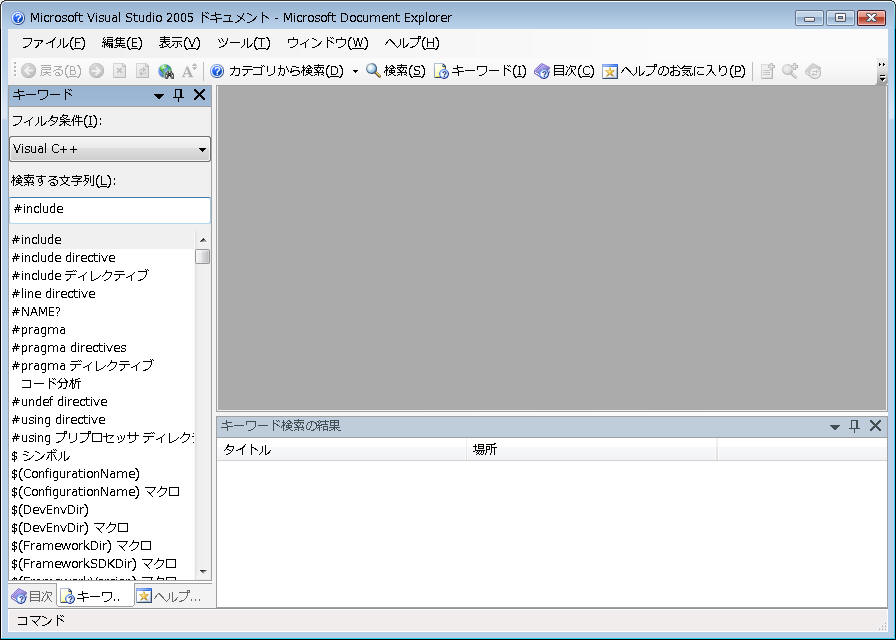Viewport: 896px width, 640px height.
Task: Open the キーワード検索の結果 panel position dropdown arrow
Action: coord(834,427)
